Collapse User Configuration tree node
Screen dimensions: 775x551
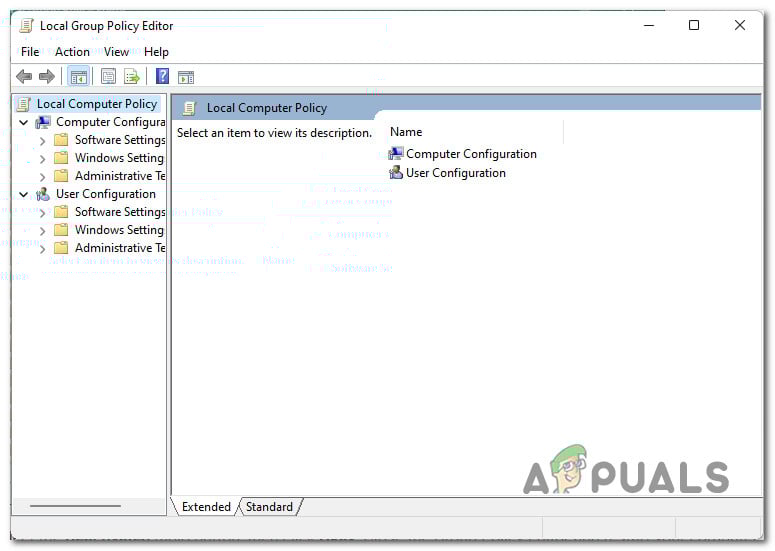click(23, 194)
